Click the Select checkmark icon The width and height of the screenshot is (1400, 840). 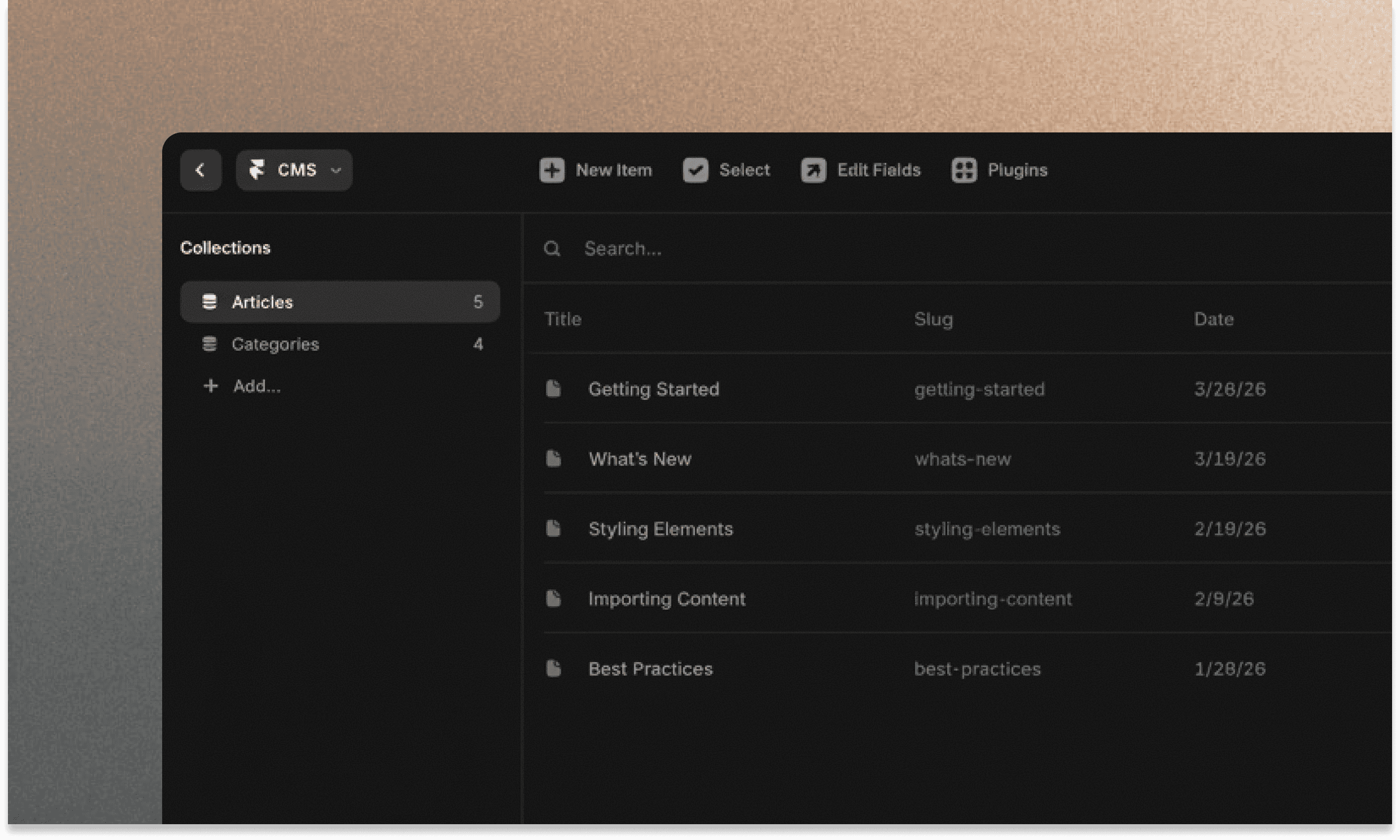[695, 170]
